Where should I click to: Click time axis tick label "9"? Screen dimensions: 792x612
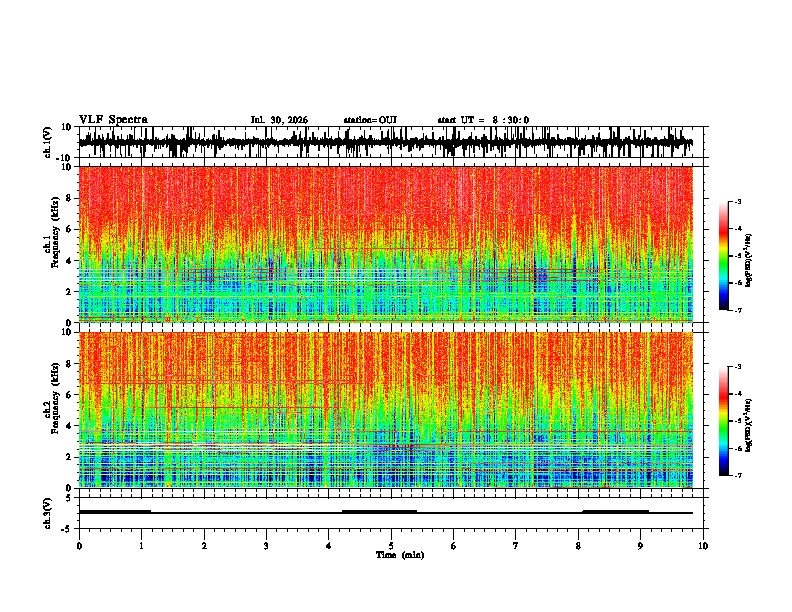click(640, 546)
